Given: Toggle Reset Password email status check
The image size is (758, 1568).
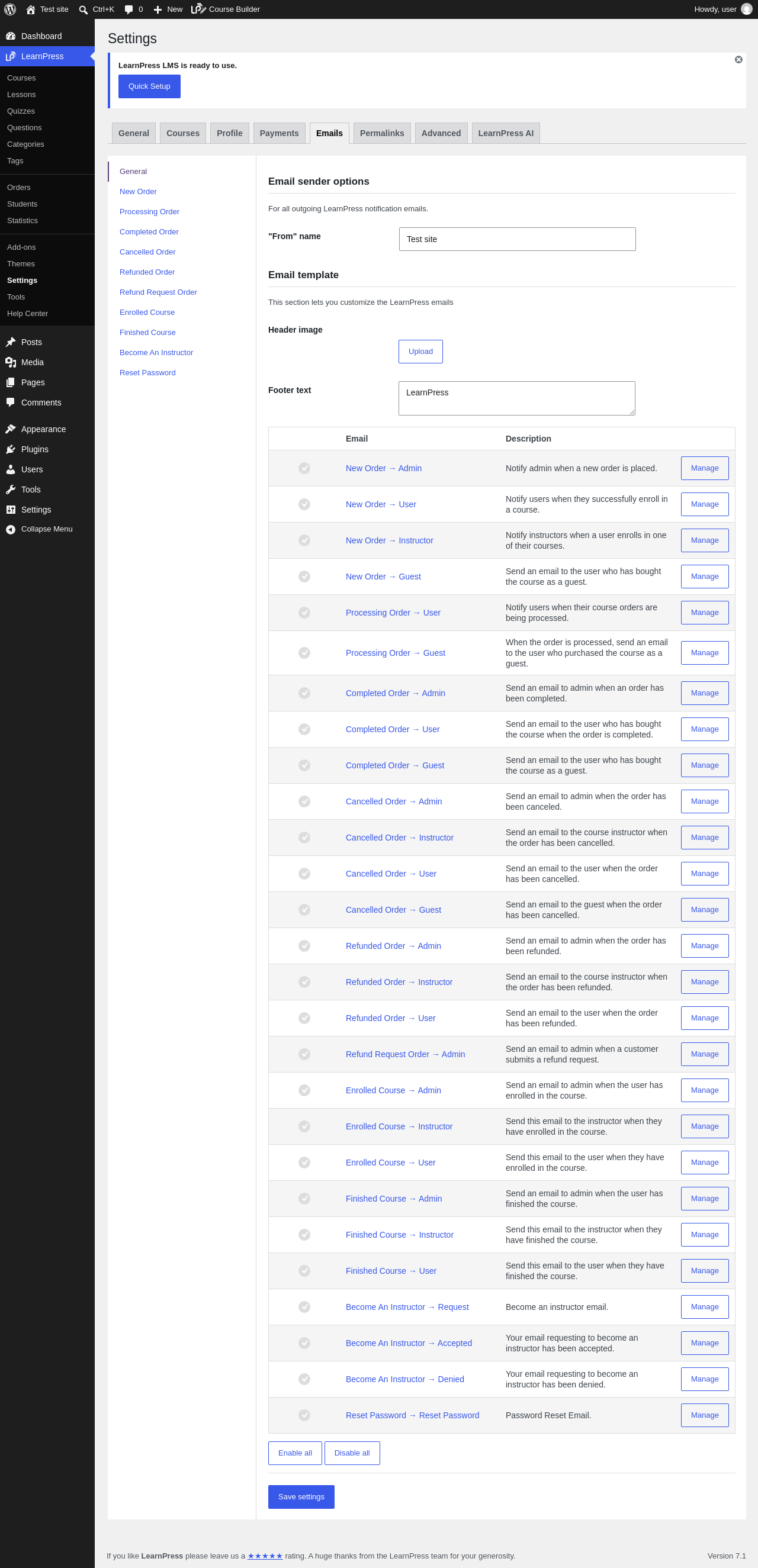Looking at the screenshot, I should (304, 1415).
